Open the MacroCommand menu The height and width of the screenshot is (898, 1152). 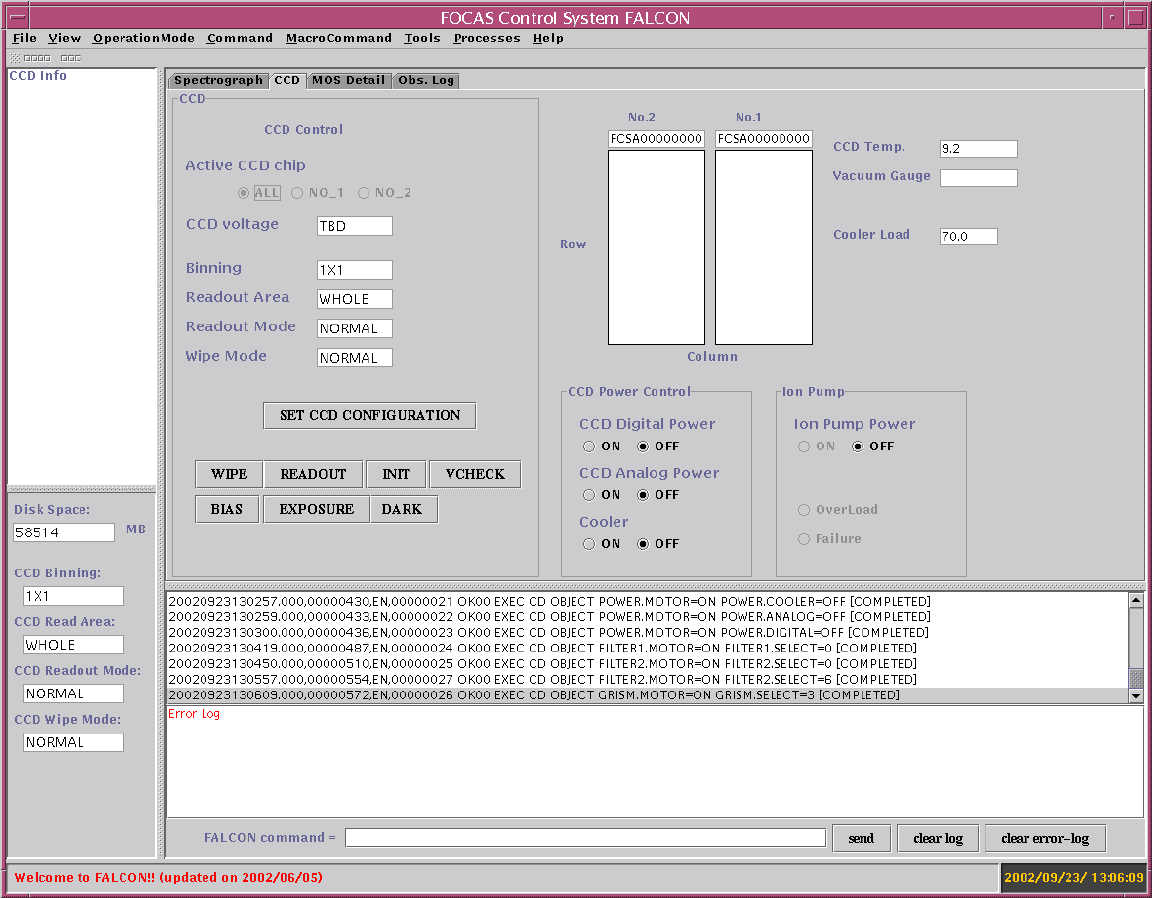[340, 38]
